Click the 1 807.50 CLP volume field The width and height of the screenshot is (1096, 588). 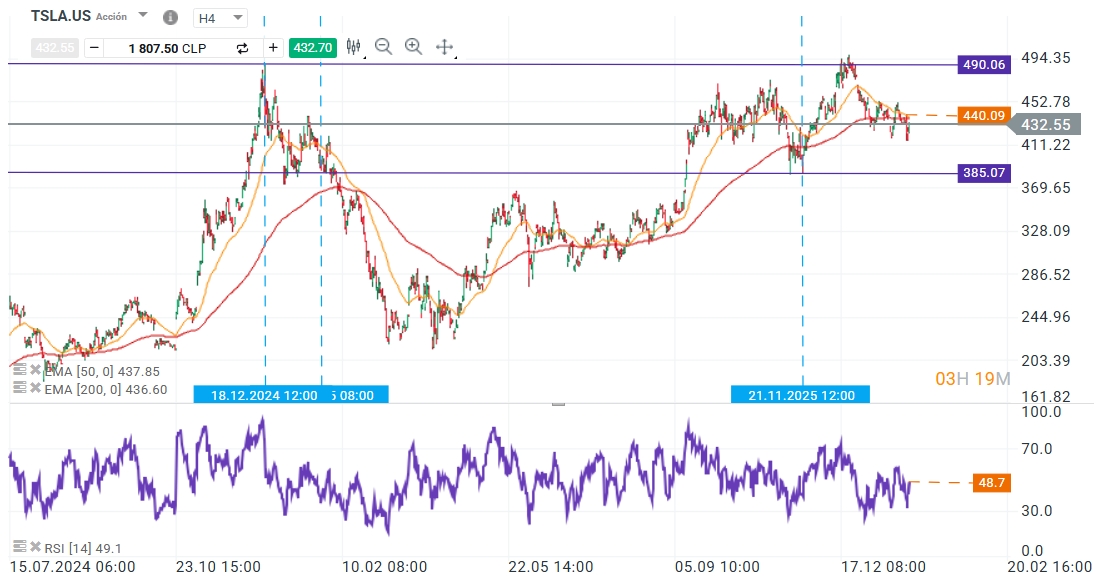click(x=167, y=47)
